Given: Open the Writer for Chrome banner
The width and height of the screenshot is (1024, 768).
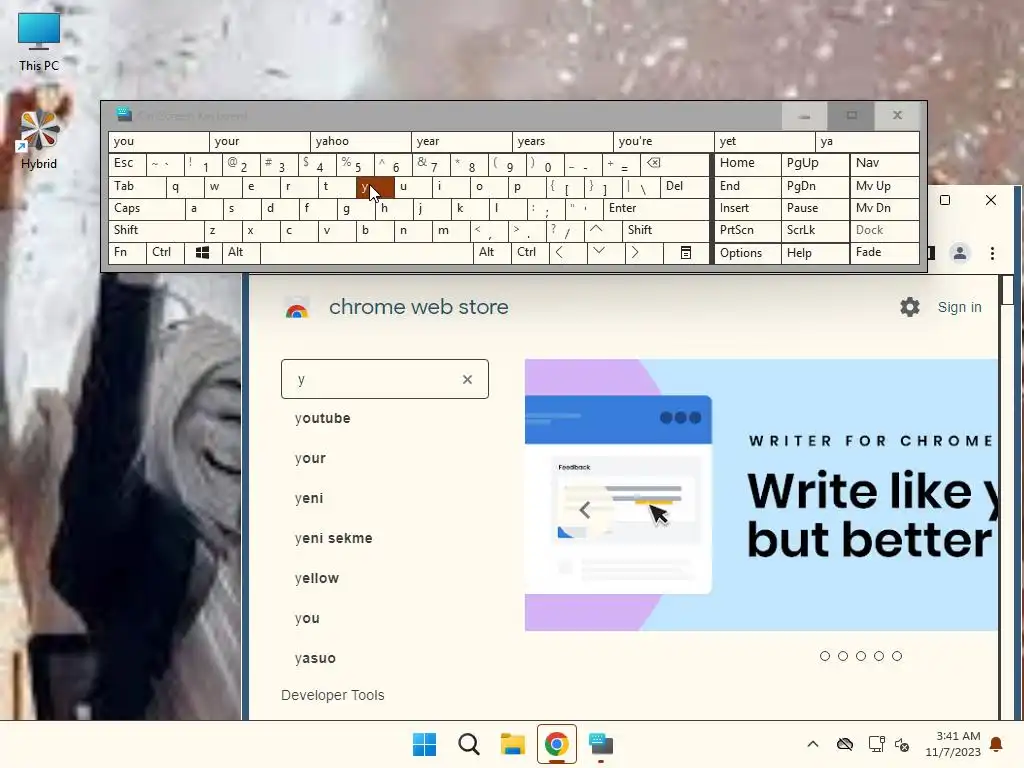Looking at the screenshot, I should coord(761,495).
